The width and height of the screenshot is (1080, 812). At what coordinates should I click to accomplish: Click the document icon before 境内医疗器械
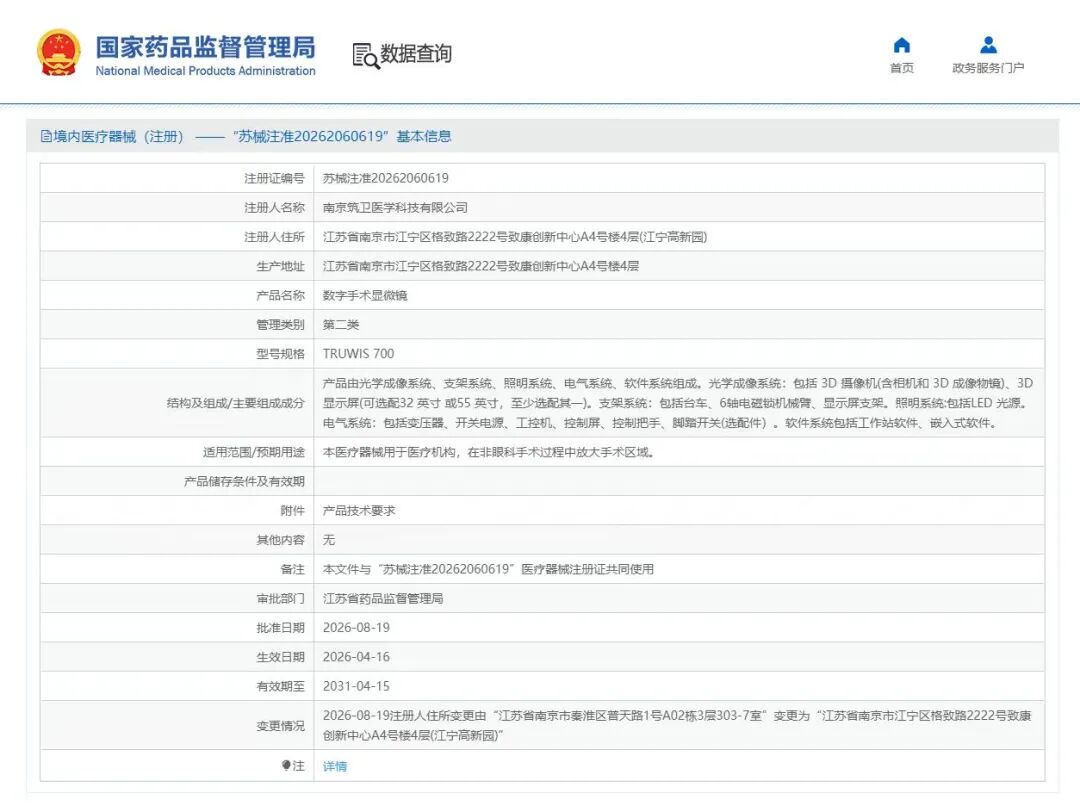pyautogui.click(x=46, y=136)
